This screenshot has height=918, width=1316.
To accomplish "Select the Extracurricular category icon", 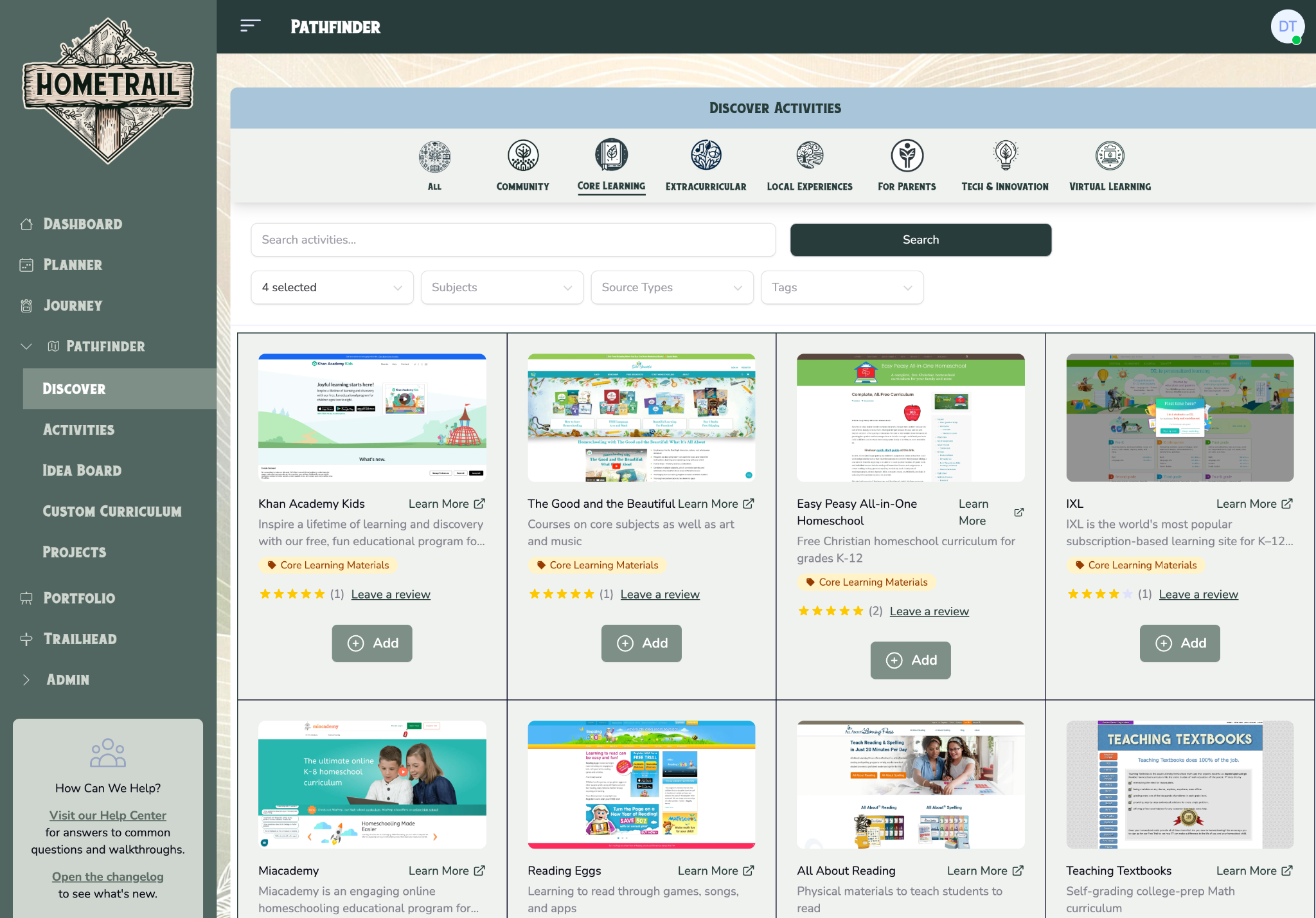I will point(706,155).
